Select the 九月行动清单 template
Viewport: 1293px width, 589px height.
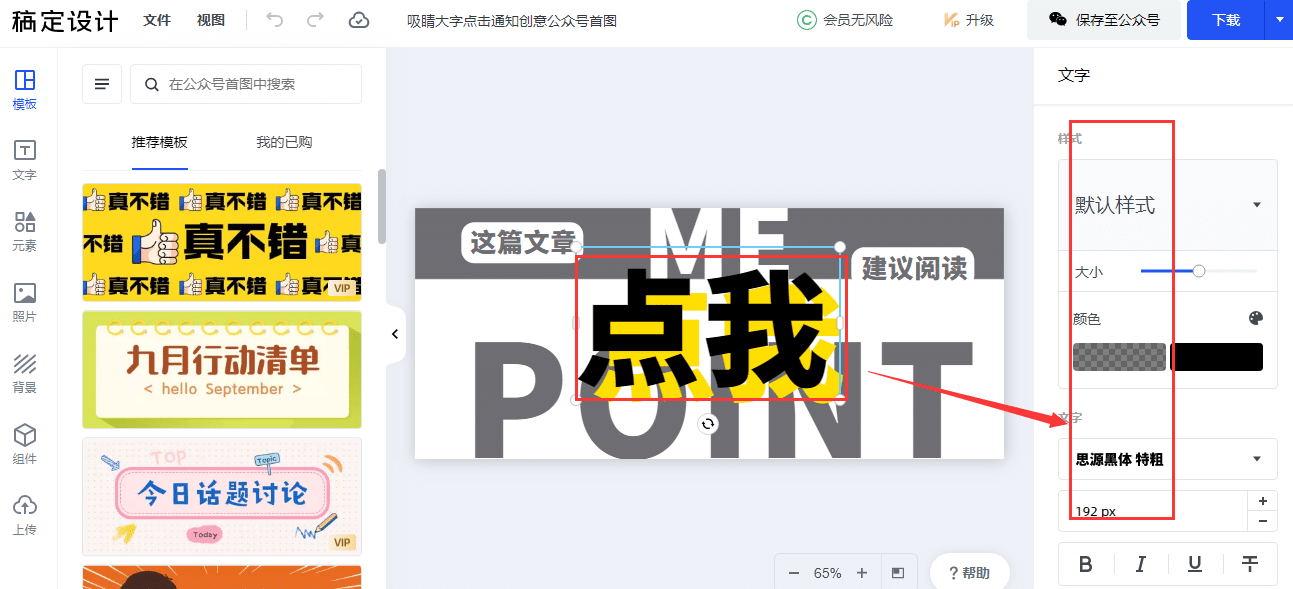coord(222,369)
